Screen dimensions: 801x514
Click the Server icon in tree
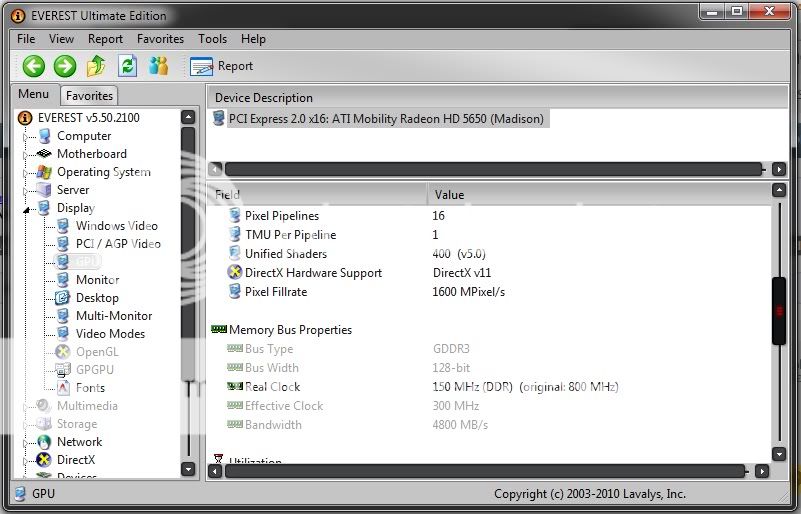click(x=44, y=190)
